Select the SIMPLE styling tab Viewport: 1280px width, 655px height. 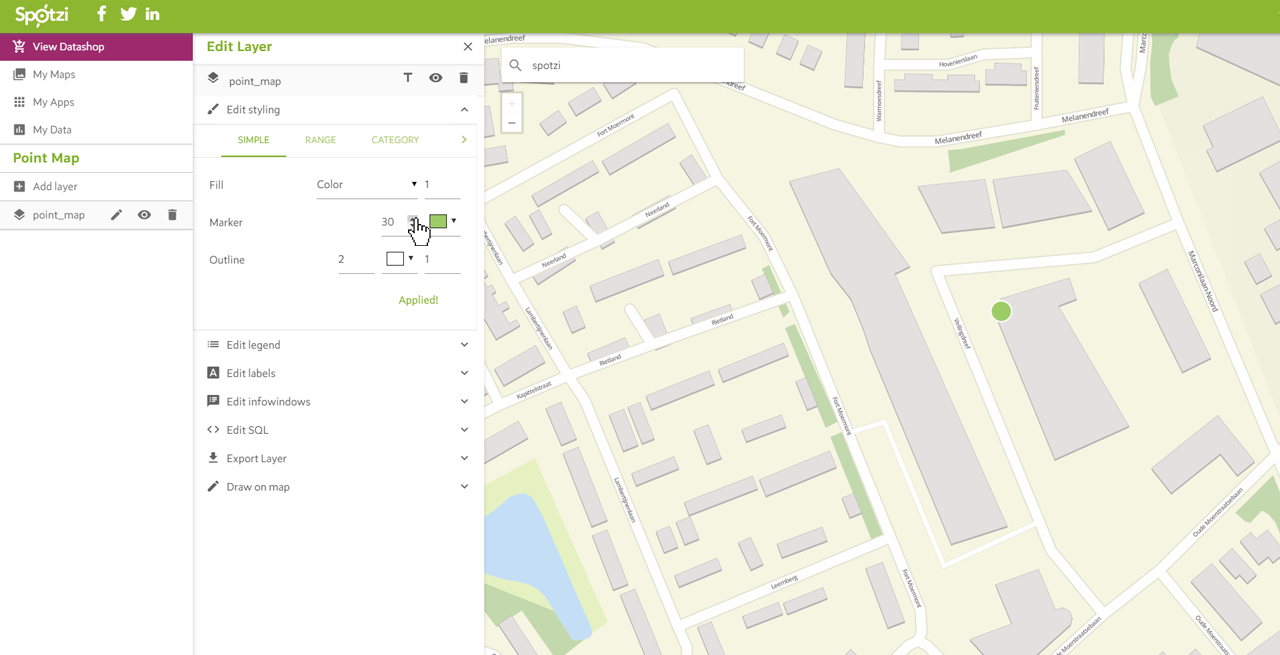coord(253,140)
